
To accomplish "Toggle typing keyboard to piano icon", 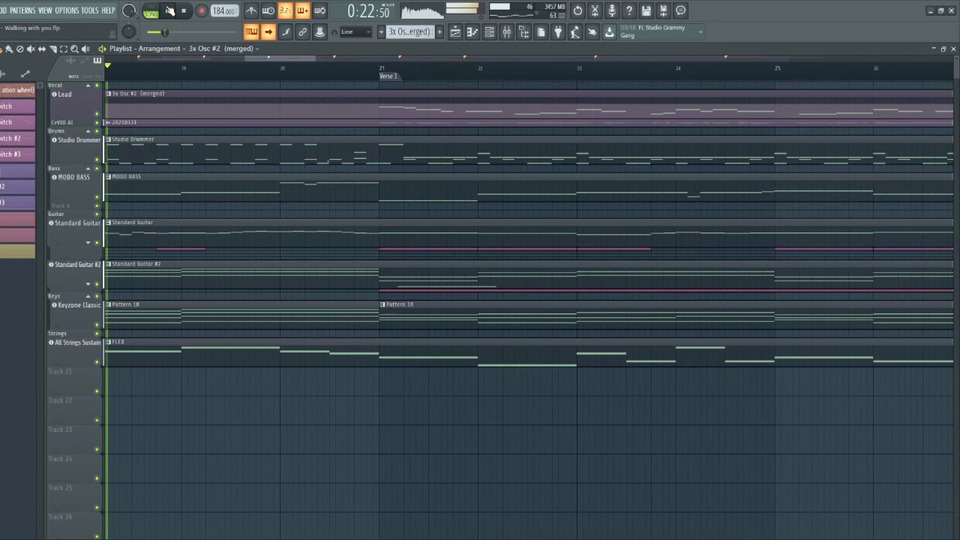I will [x=251, y=32].
